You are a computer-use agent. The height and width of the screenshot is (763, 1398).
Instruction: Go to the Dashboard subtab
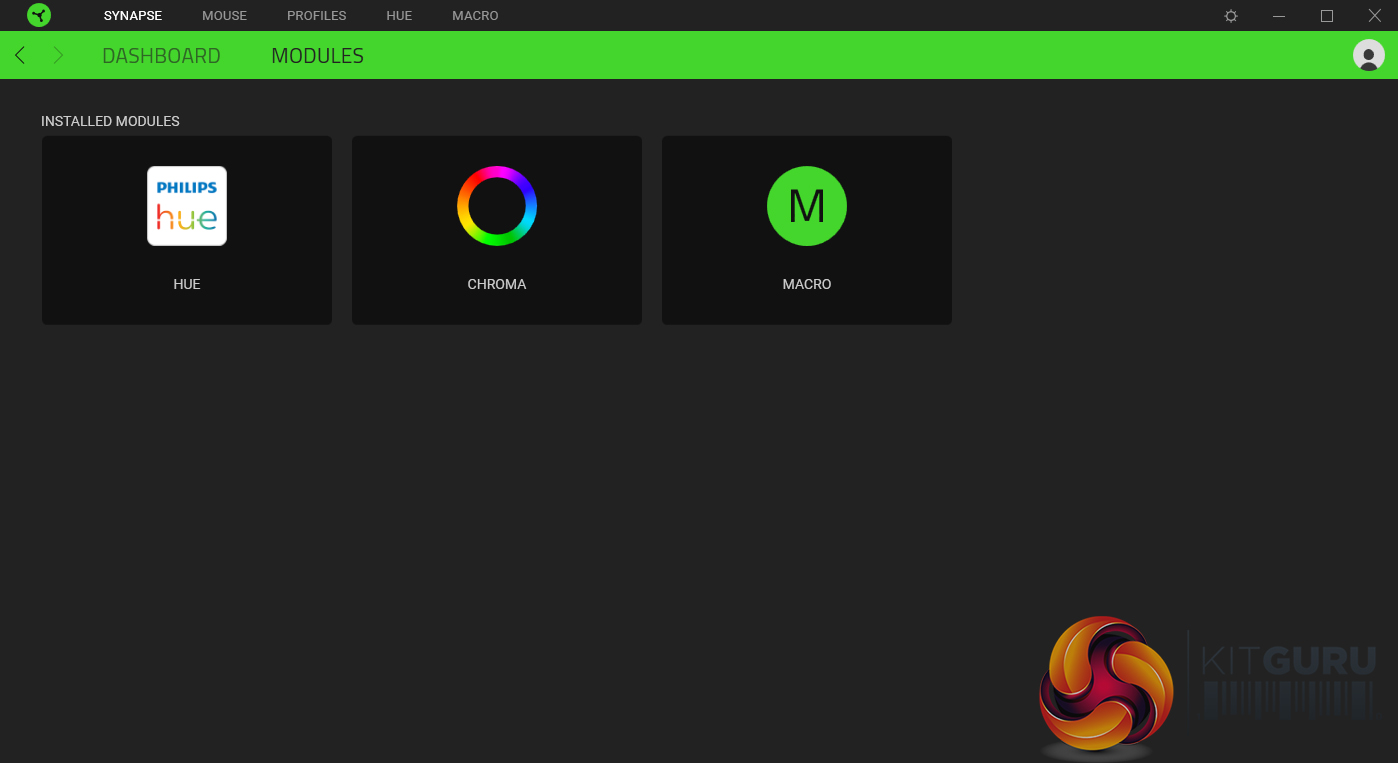pos(161,56)
